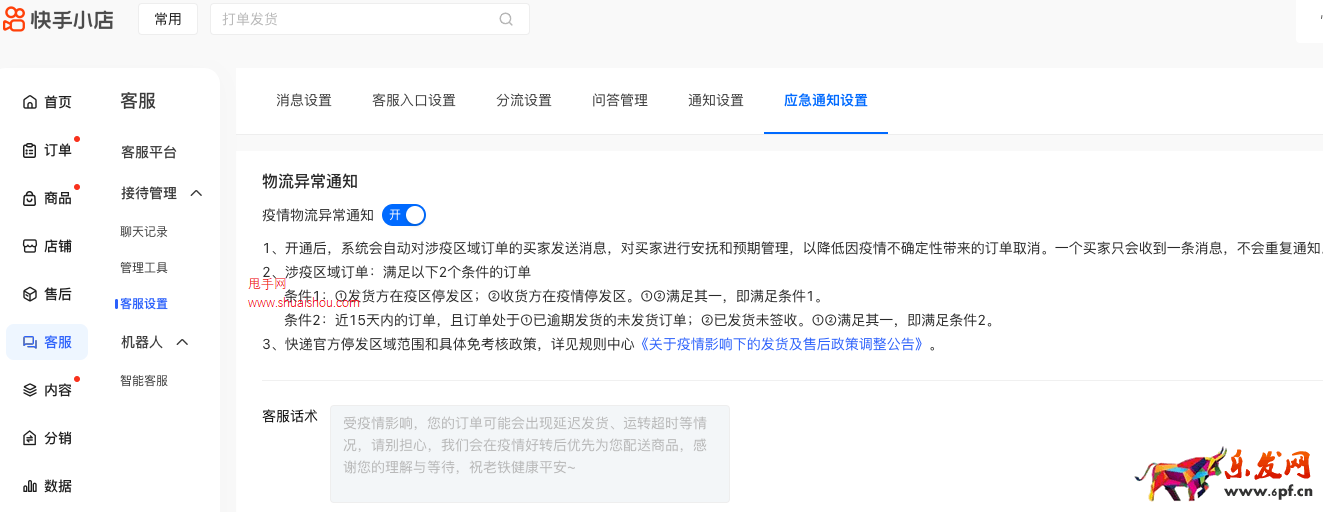Viewport: 1323px width, 512px height.
Task: Click the 内容 label in sidebar
Action: click(58, 390)
